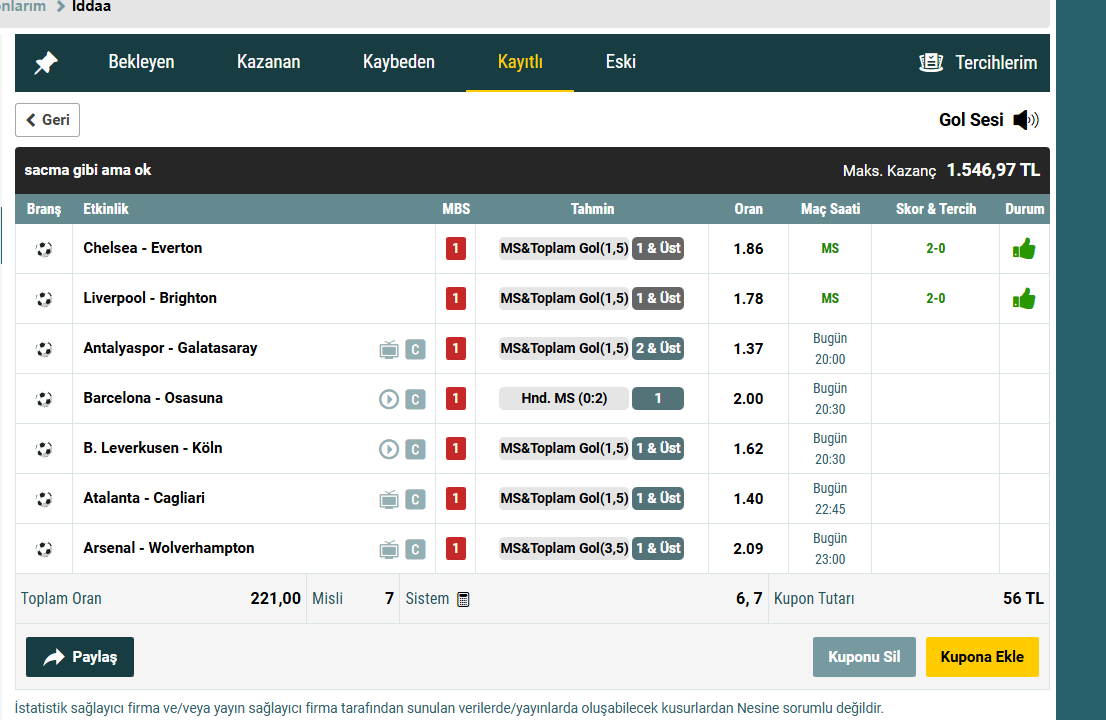
Task: Click the pin icon in the tab bar
Action: (46, 63)
